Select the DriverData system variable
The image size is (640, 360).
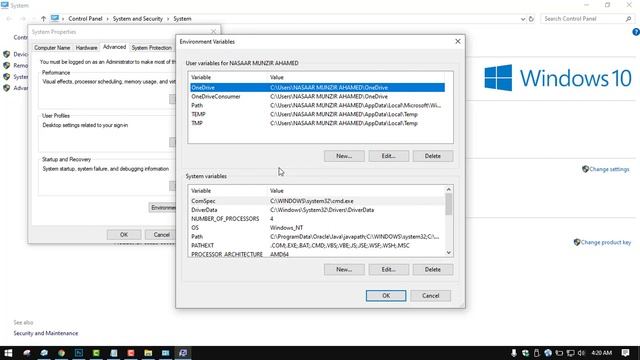click(317, 210)
